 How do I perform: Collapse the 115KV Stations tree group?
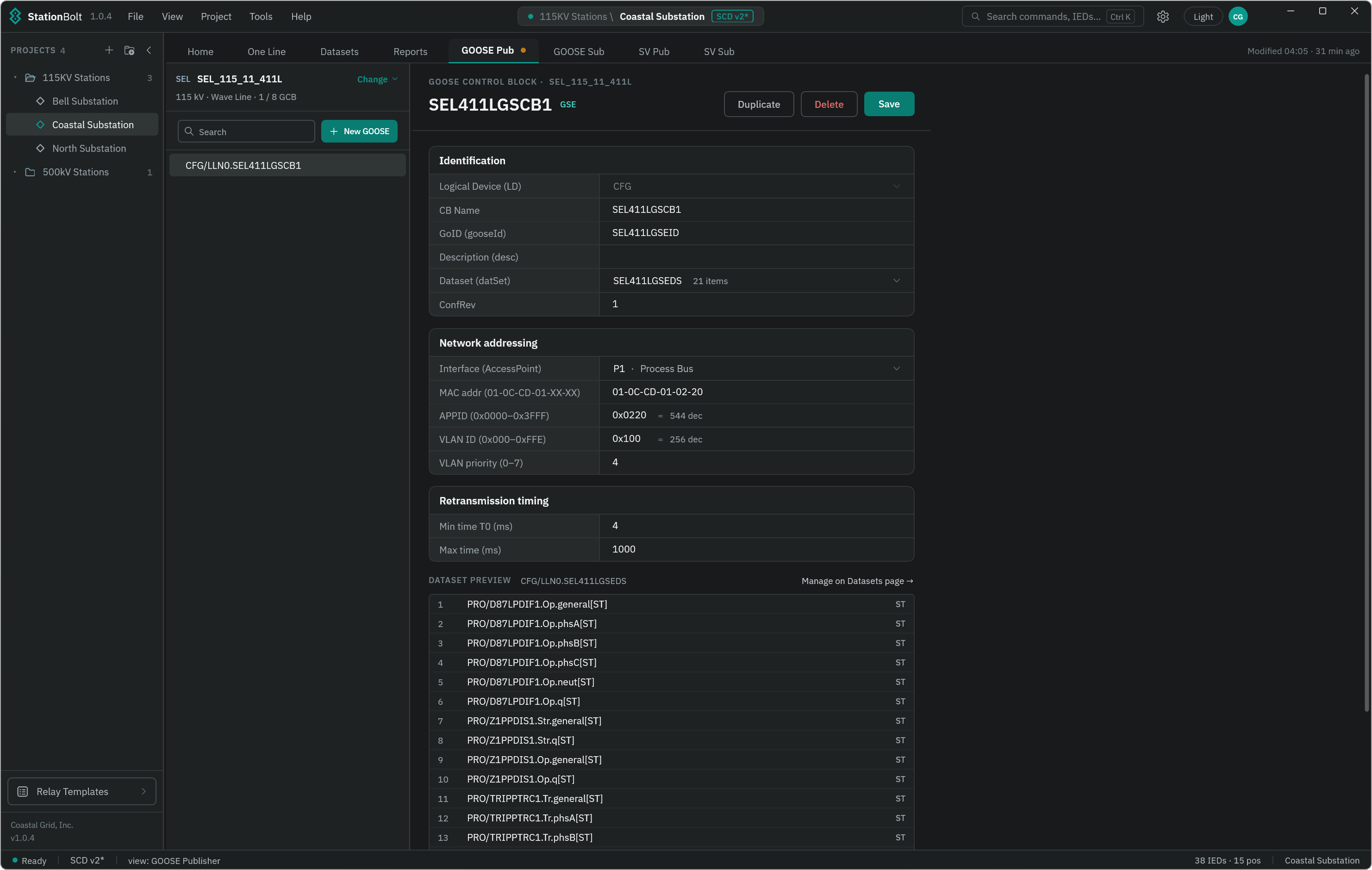pyautogui.click(x=15, y=77)
